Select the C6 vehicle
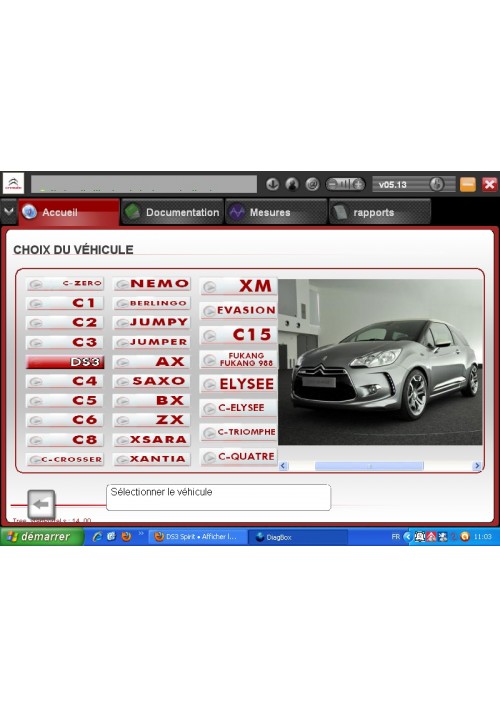 [65, 420]
